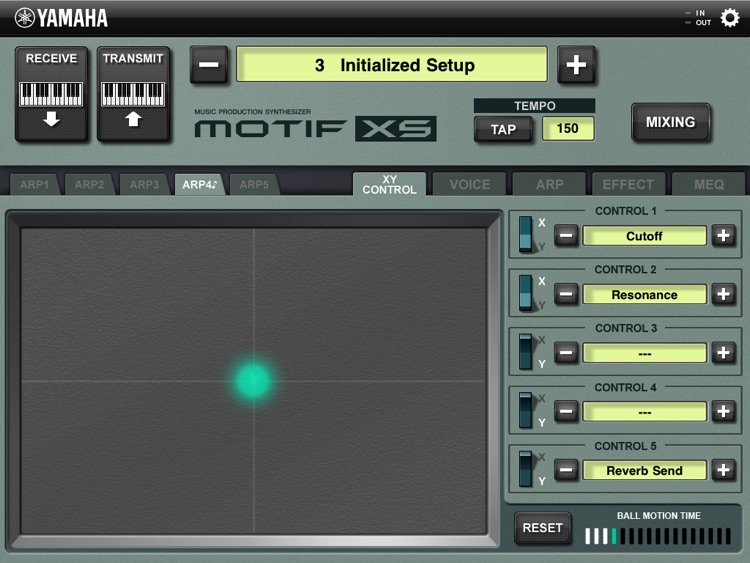Click minus button next to Resonance
Screen dimensions: 750x563
[x=566, y=294]
